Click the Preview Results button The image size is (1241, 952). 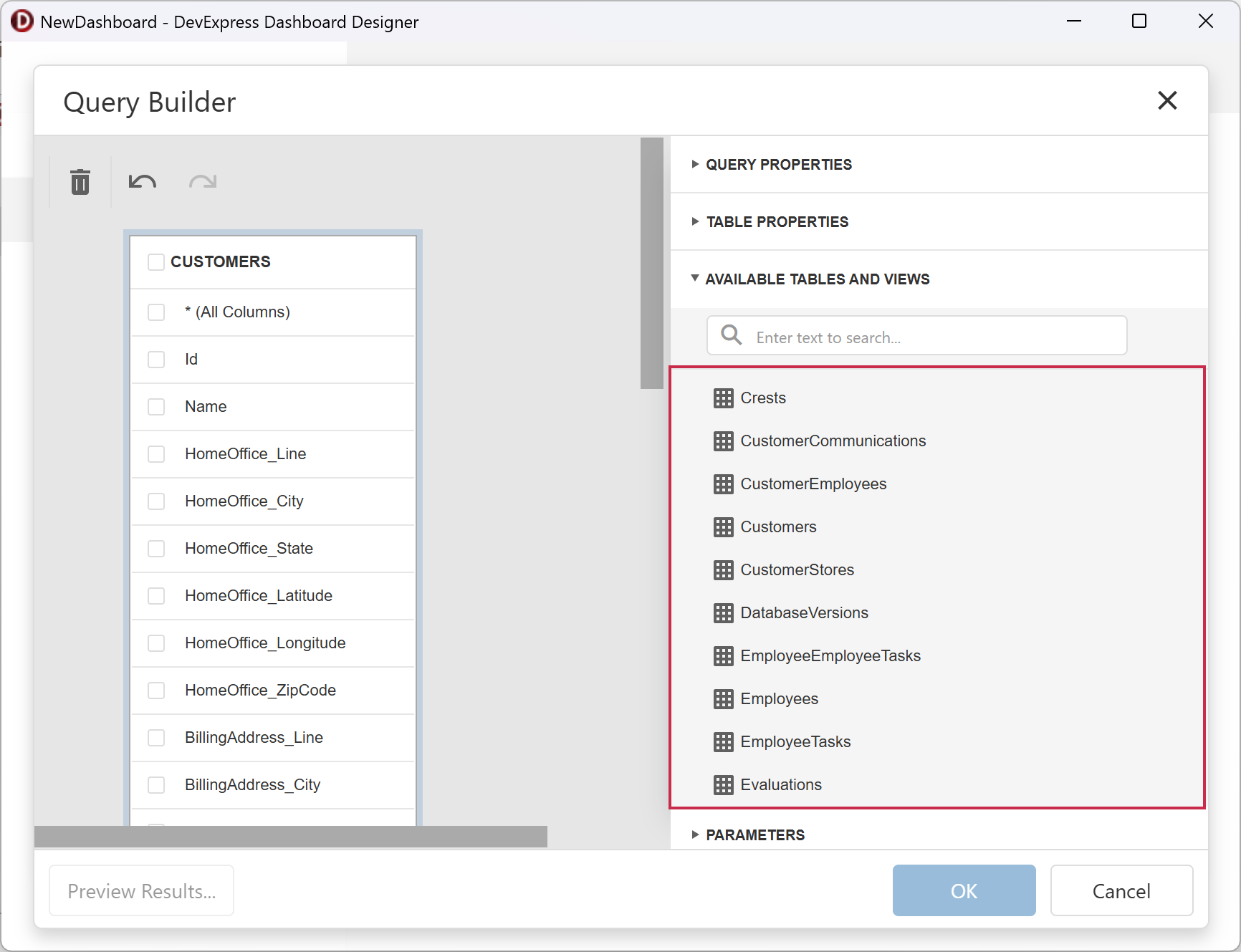point(141,890)
